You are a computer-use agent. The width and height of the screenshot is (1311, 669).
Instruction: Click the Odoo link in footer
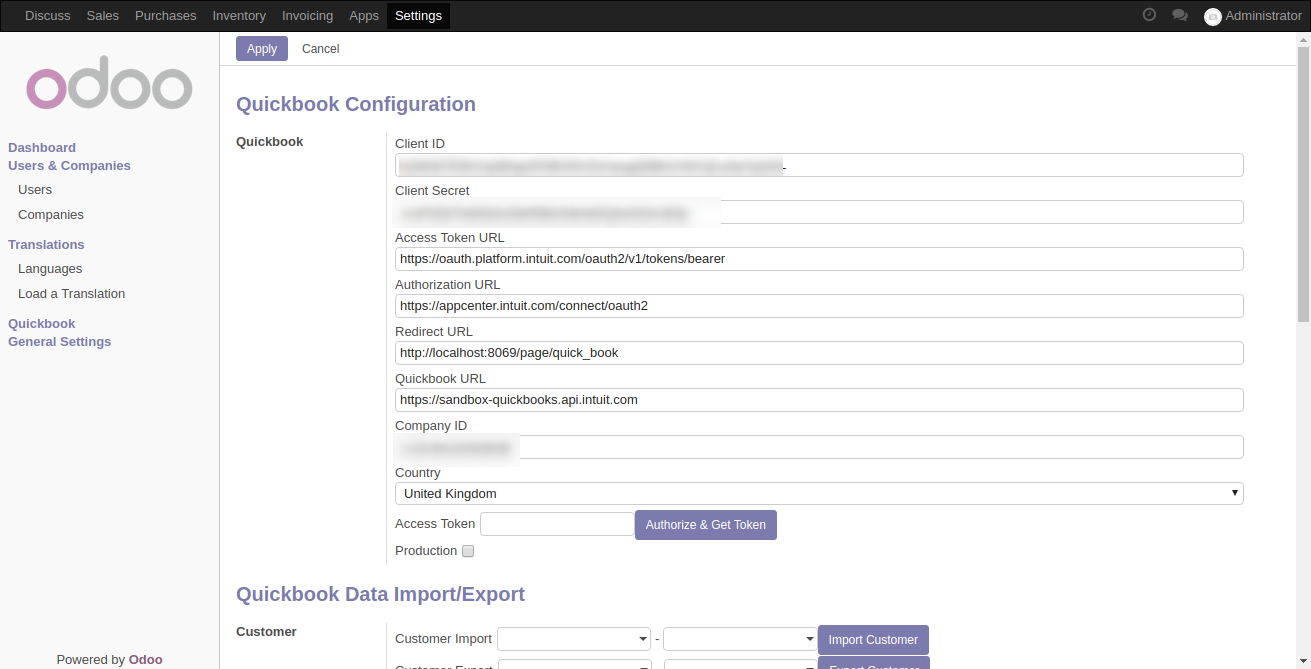[x=146, y=659]
